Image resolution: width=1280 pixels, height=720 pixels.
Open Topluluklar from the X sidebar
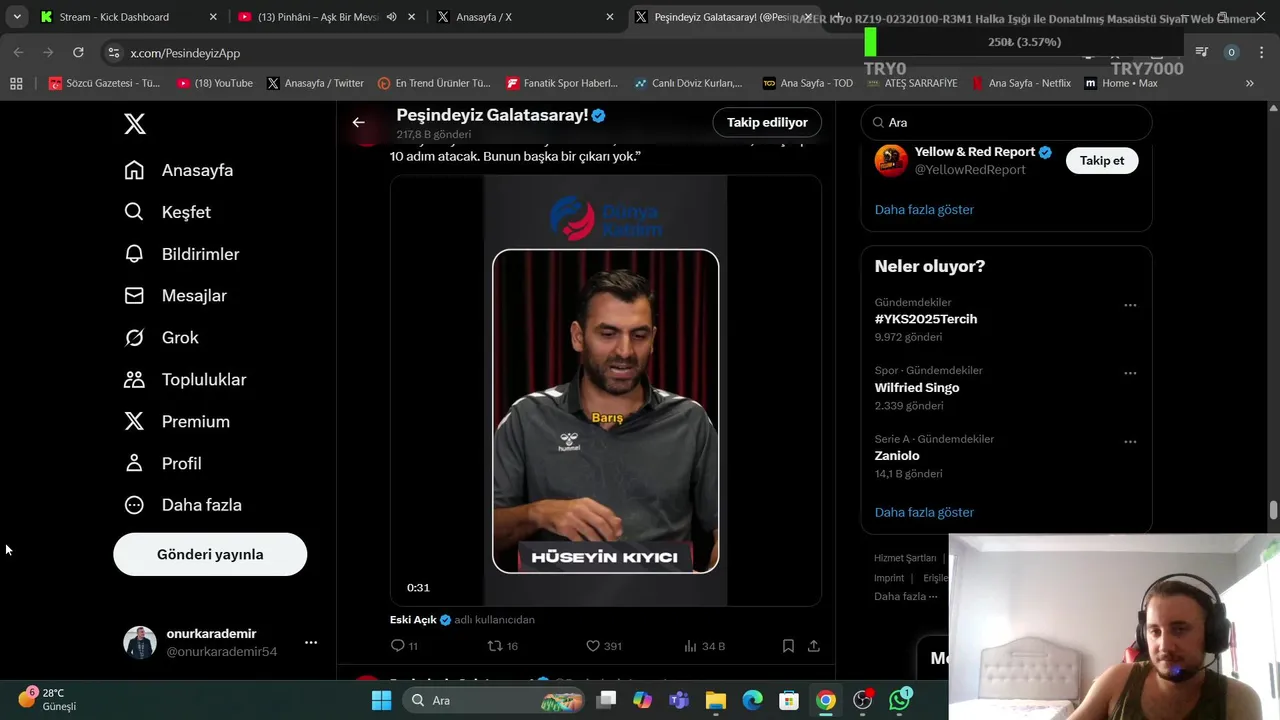pyautogui.click(x=185, y=380)
